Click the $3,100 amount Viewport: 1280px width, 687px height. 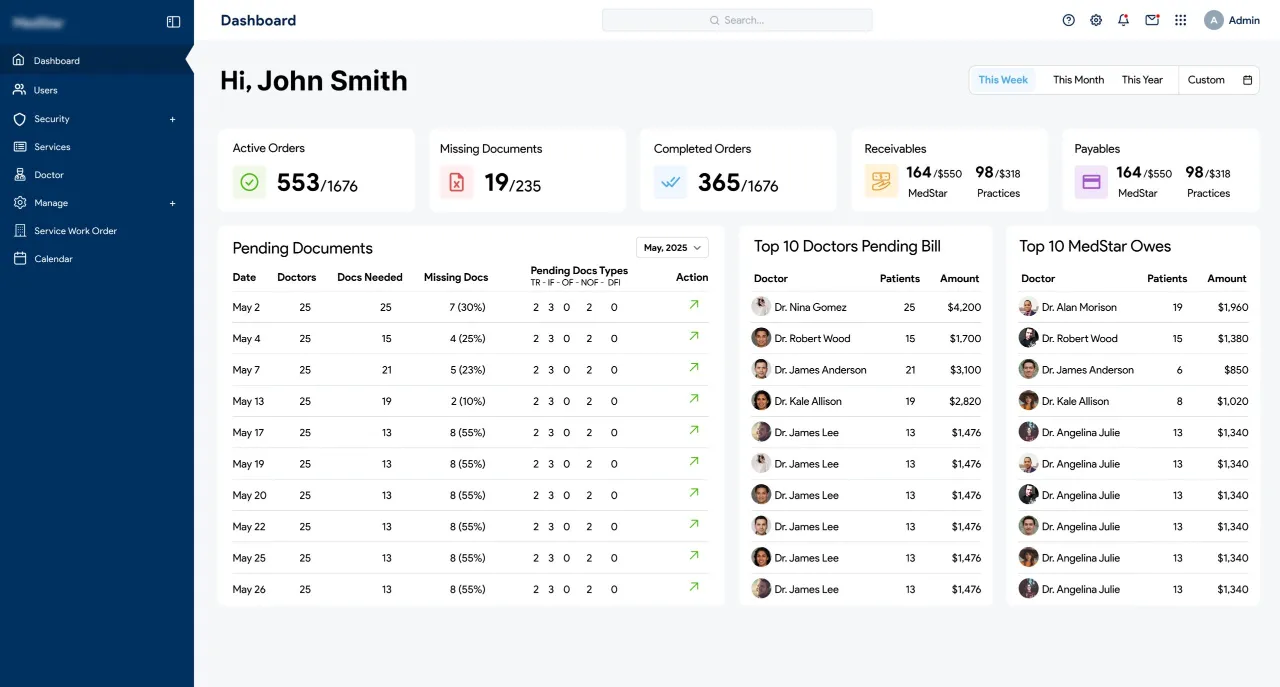tap(964, 370)
